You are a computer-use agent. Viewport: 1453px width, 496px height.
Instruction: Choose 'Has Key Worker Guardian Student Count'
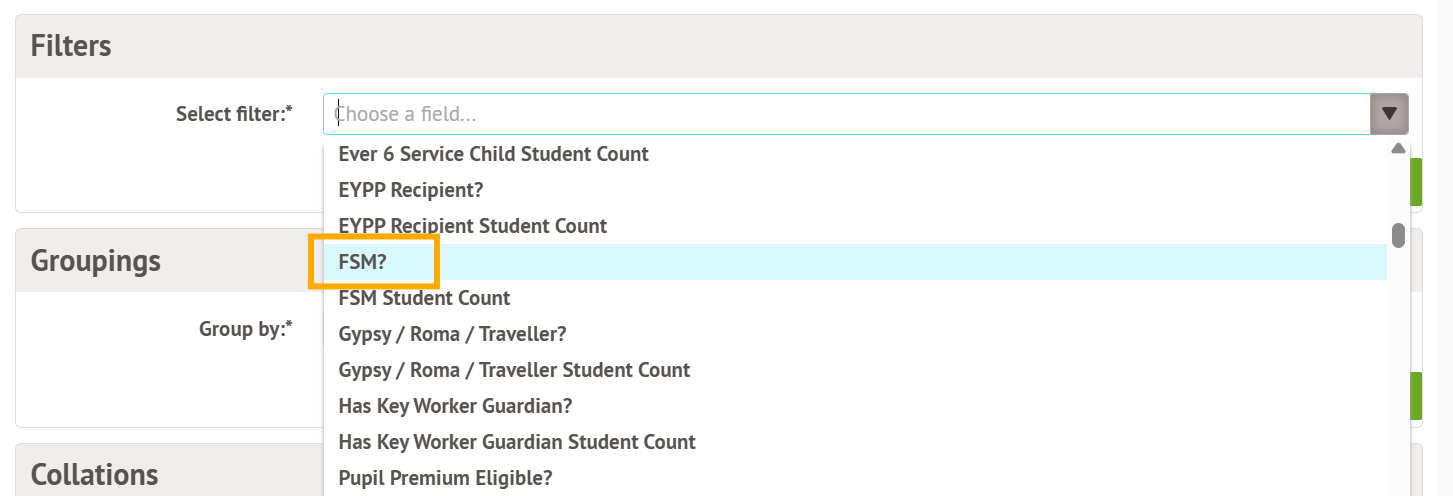point(517,442)
